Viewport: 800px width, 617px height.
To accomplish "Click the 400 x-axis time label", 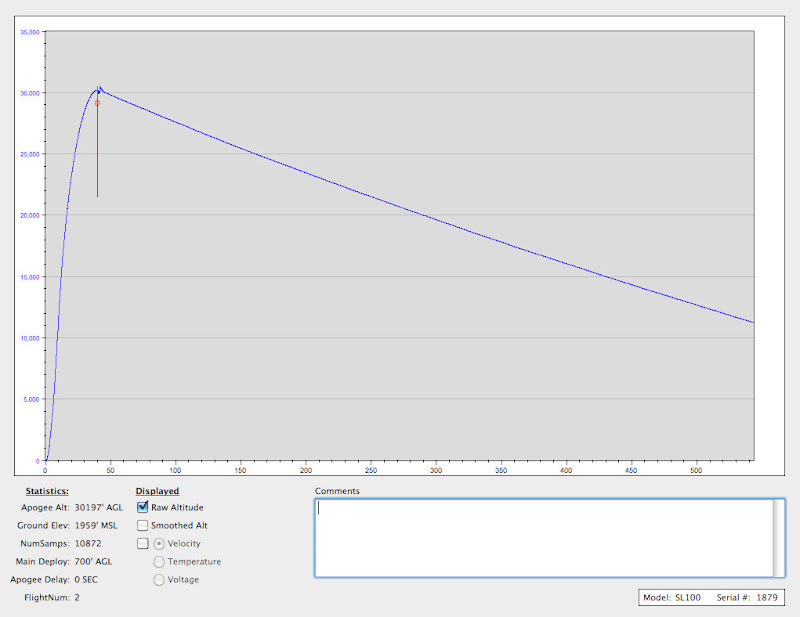I will click(x=566, y=471).
